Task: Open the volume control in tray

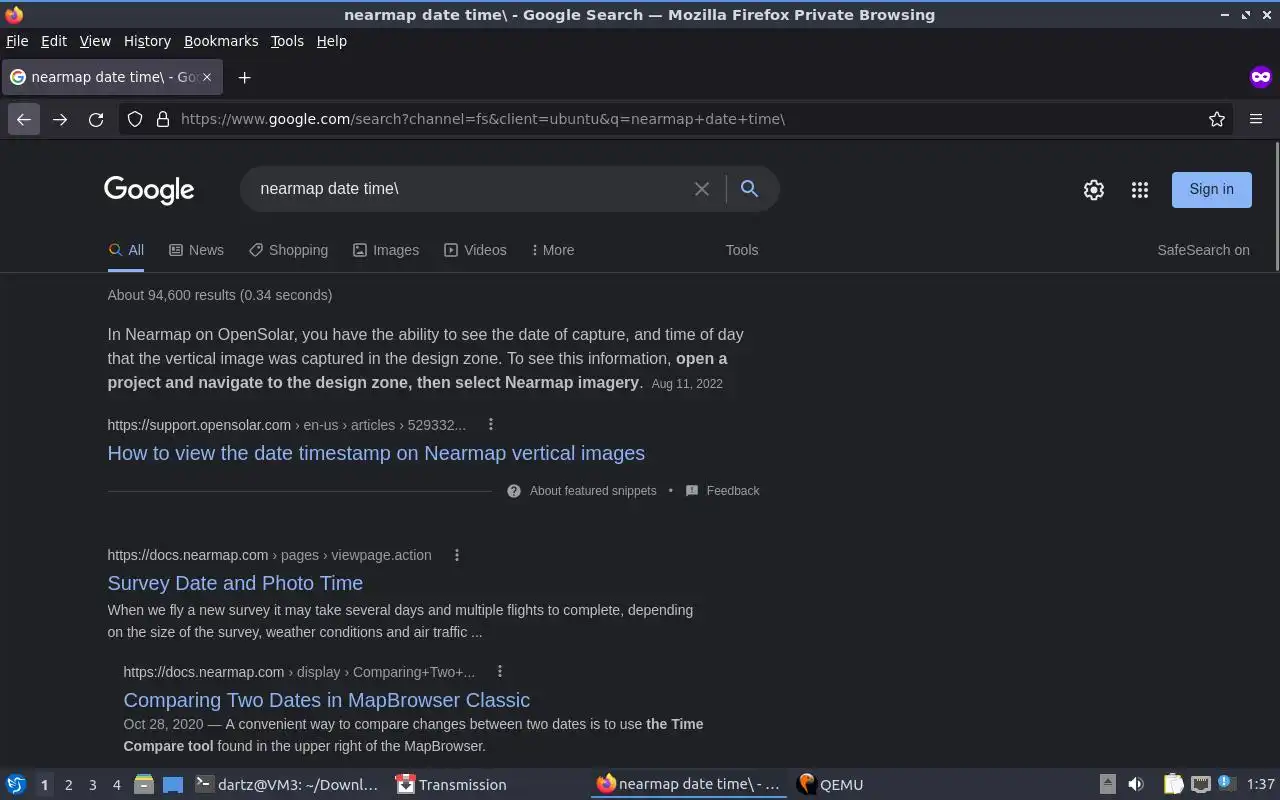Action: pyautogui.click(x=1135, y=785)
